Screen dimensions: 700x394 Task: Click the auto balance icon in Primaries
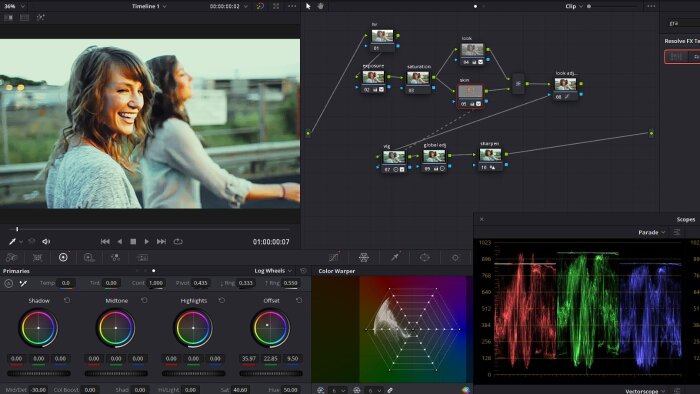click(x=8, y=283)
